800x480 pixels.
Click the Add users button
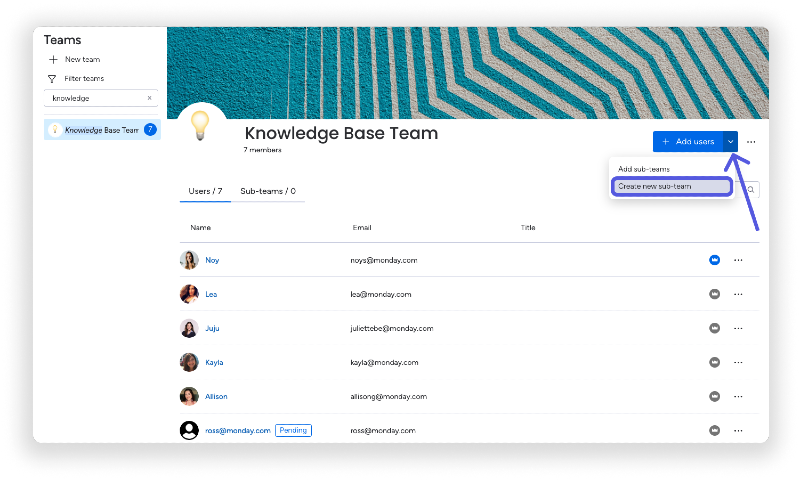[688, 142]
